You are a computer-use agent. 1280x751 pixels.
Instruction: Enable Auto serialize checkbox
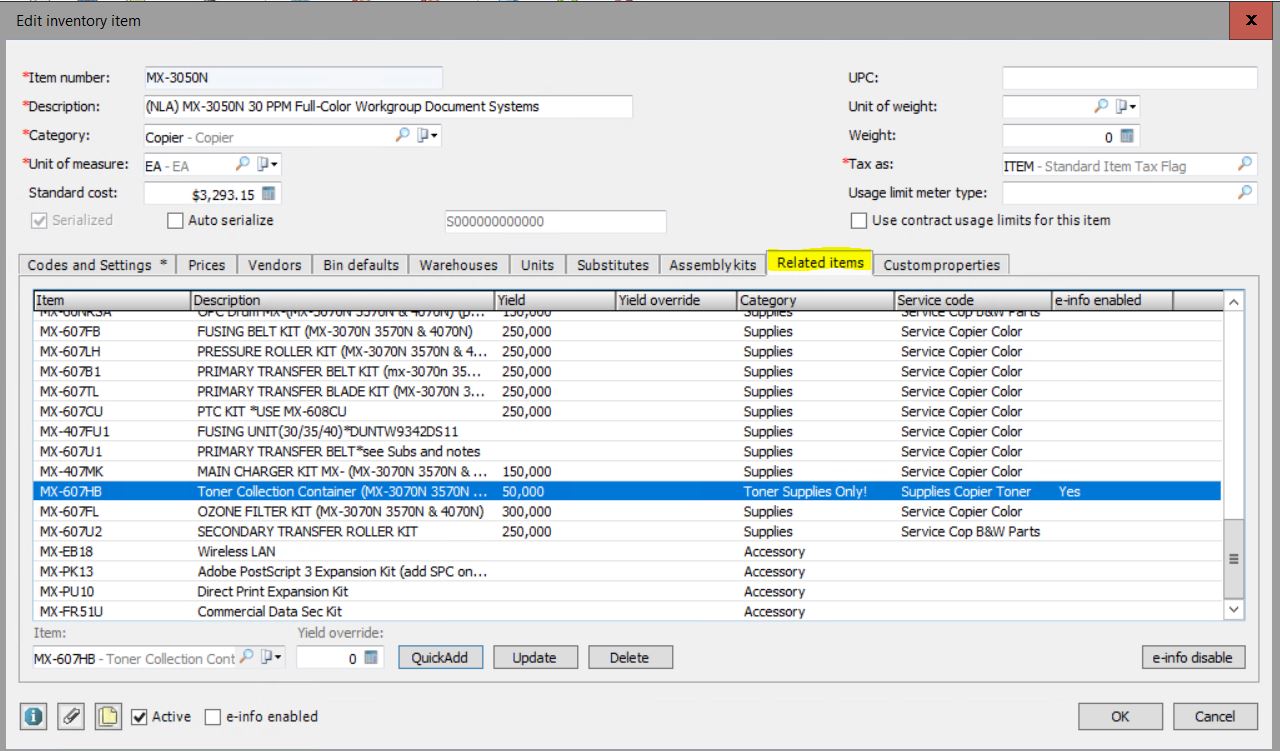point(175,220)
